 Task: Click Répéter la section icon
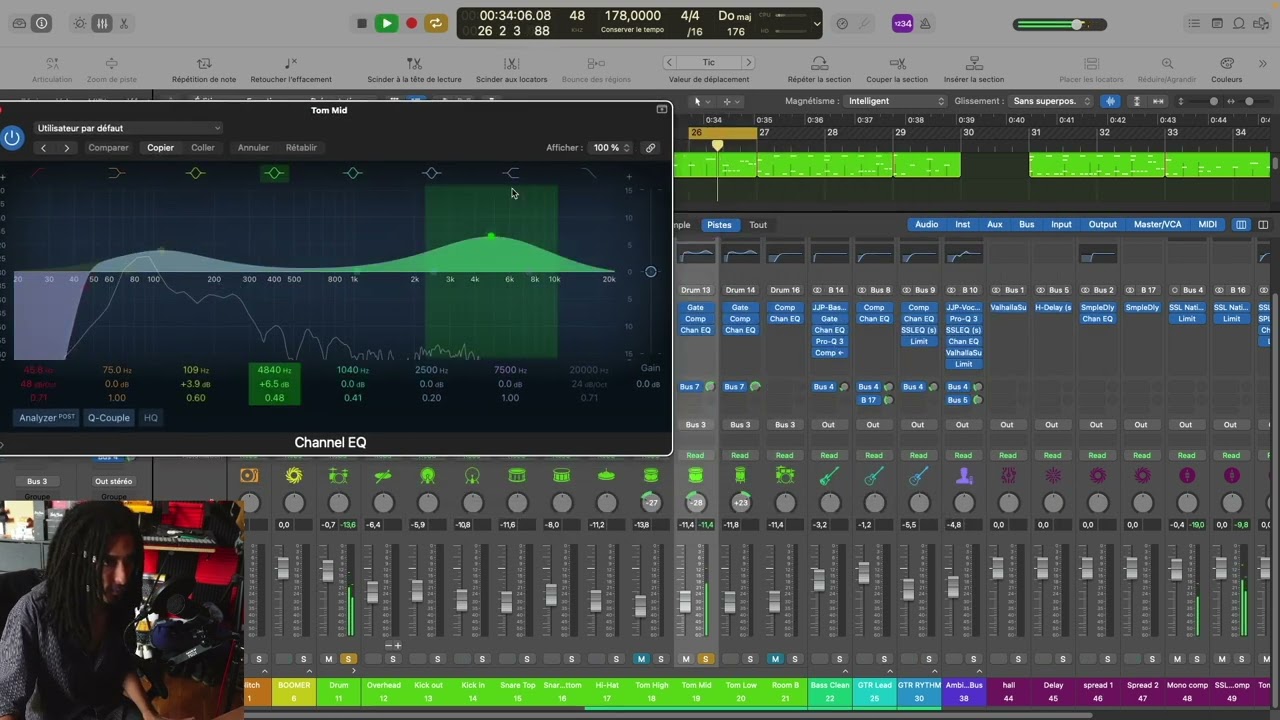(819, 63)
